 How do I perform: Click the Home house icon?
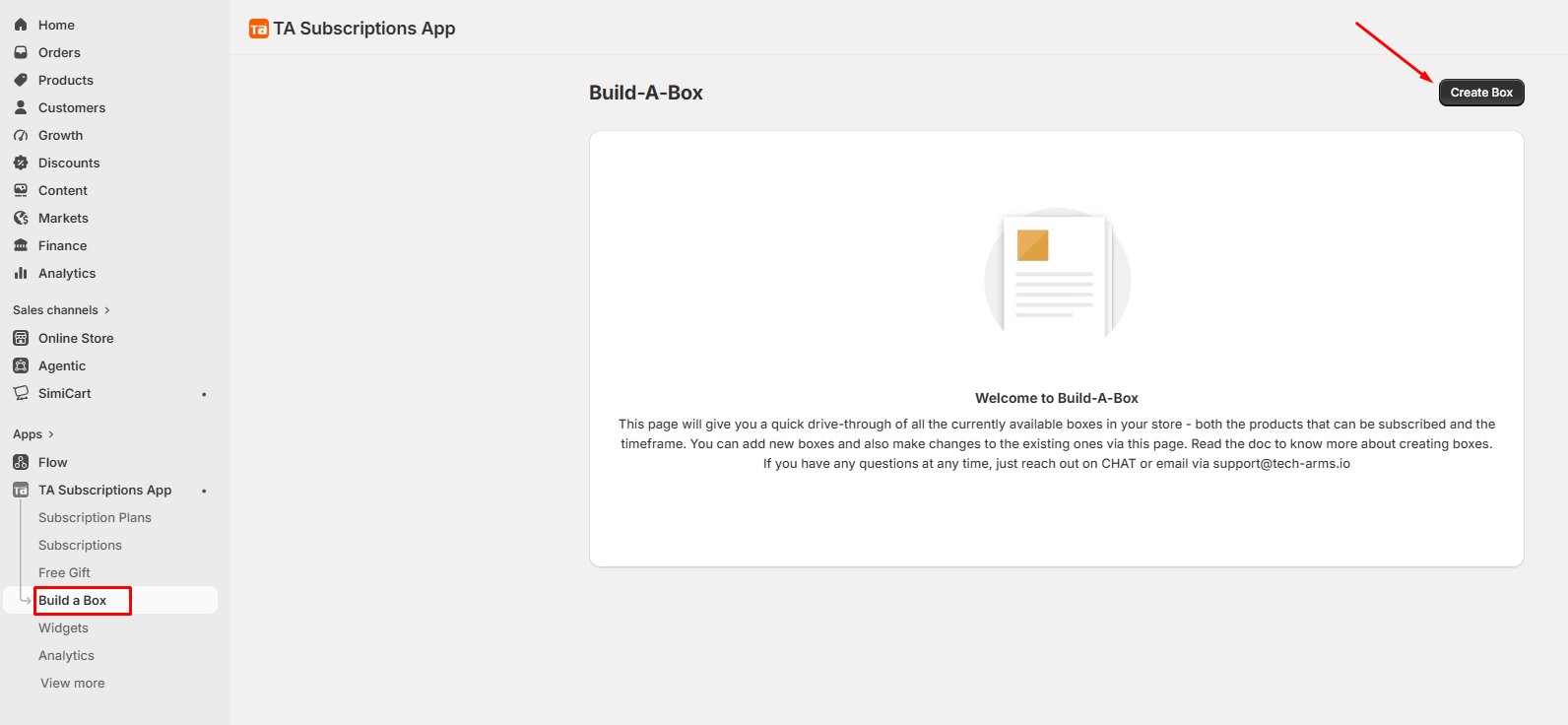click(x=21, y=25)
